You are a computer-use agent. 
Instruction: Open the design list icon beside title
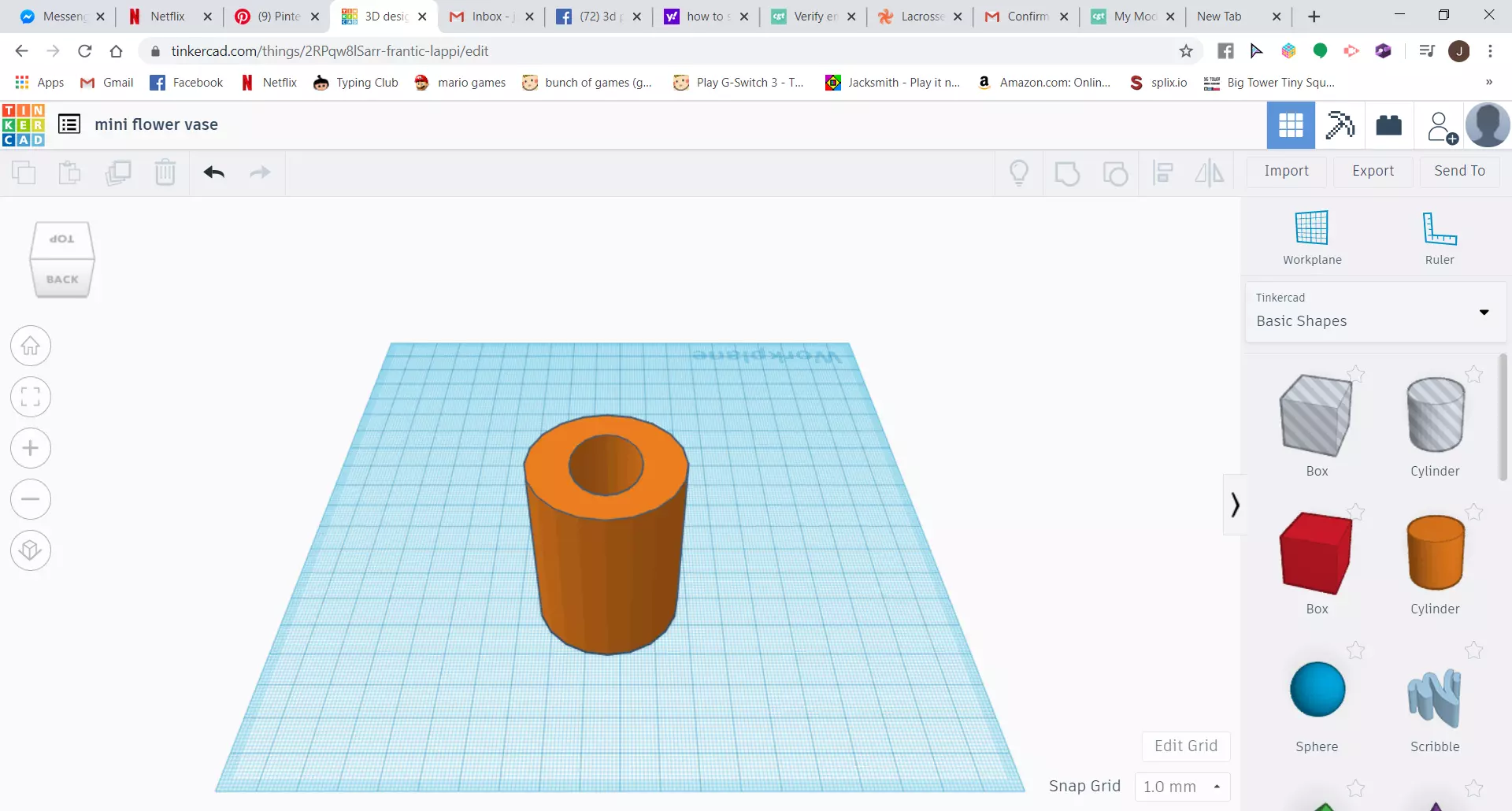pos(69,124)
